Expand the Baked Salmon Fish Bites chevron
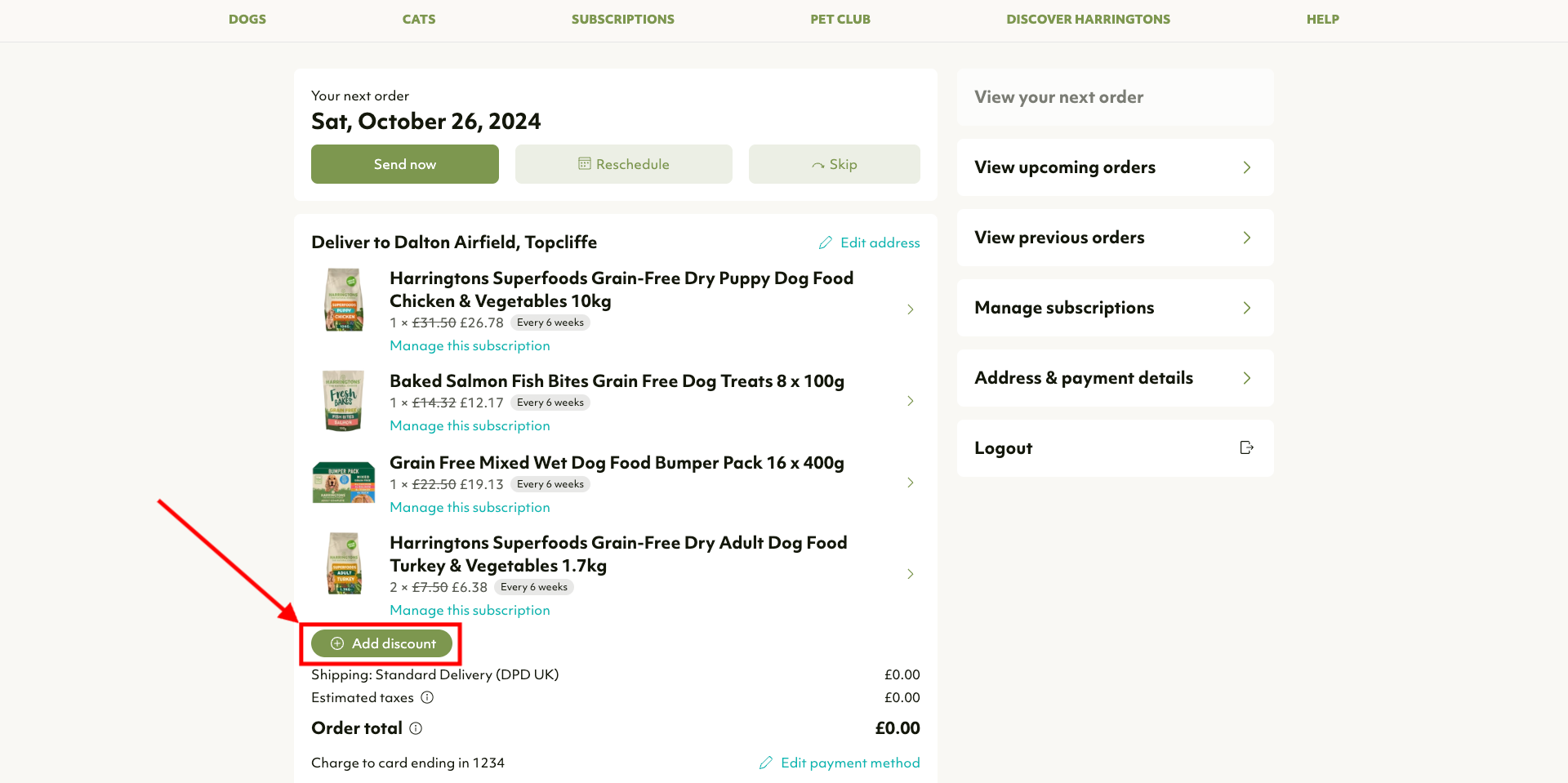The image size is (1568, 783). point(911,401)
